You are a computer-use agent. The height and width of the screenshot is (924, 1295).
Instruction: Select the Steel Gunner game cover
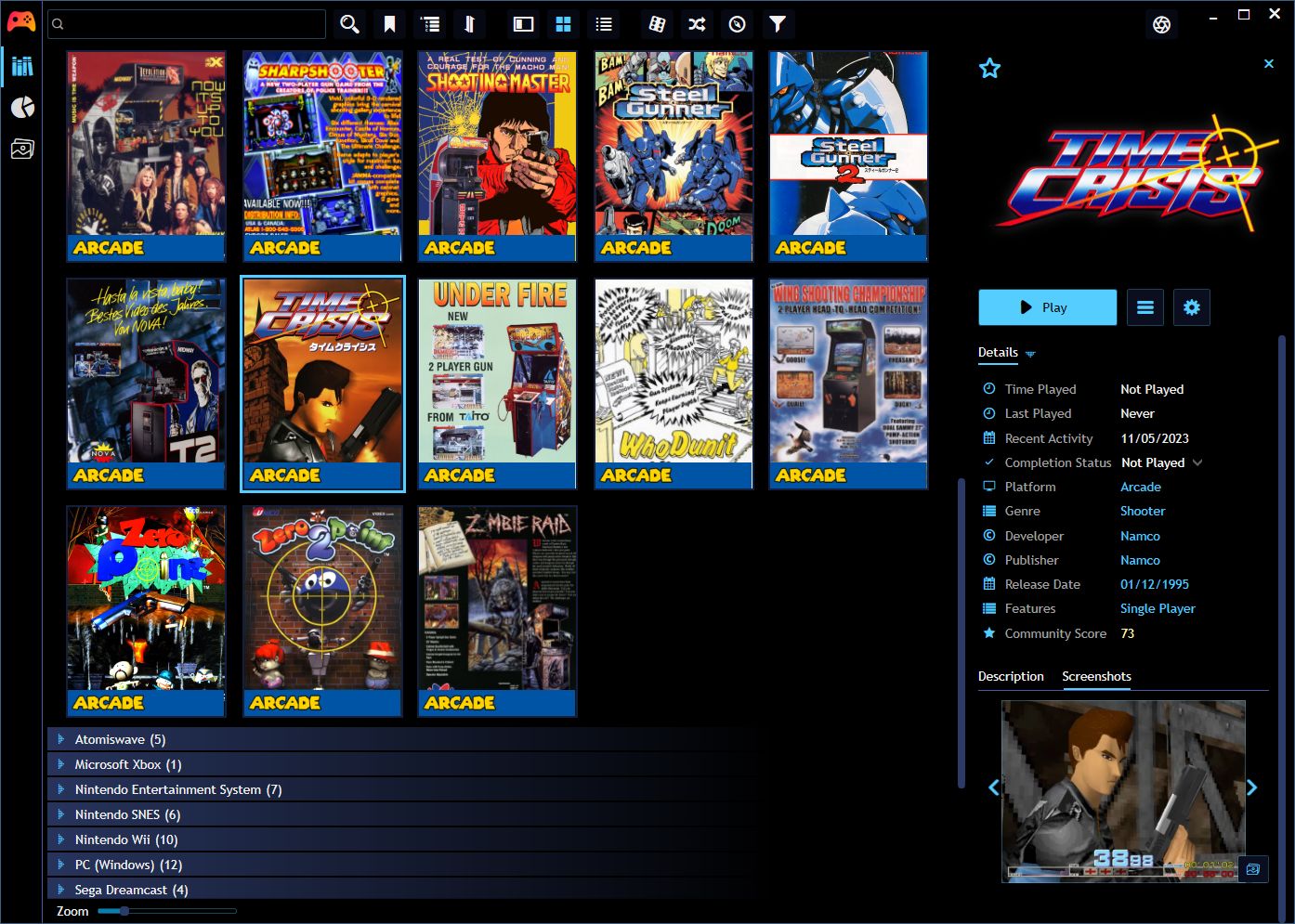[674, 156]
